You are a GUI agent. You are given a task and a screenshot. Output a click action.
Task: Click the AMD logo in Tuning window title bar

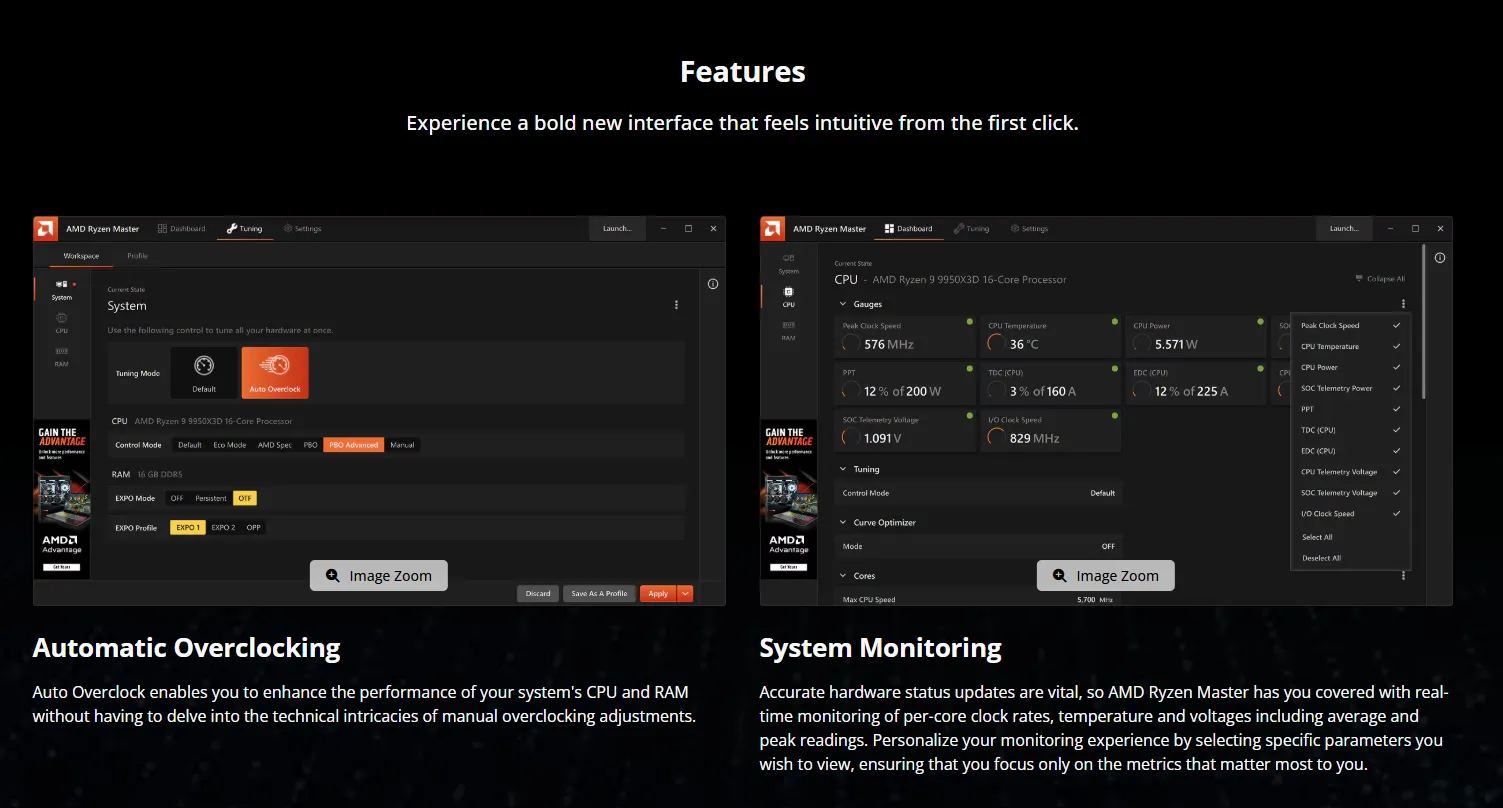45,228
